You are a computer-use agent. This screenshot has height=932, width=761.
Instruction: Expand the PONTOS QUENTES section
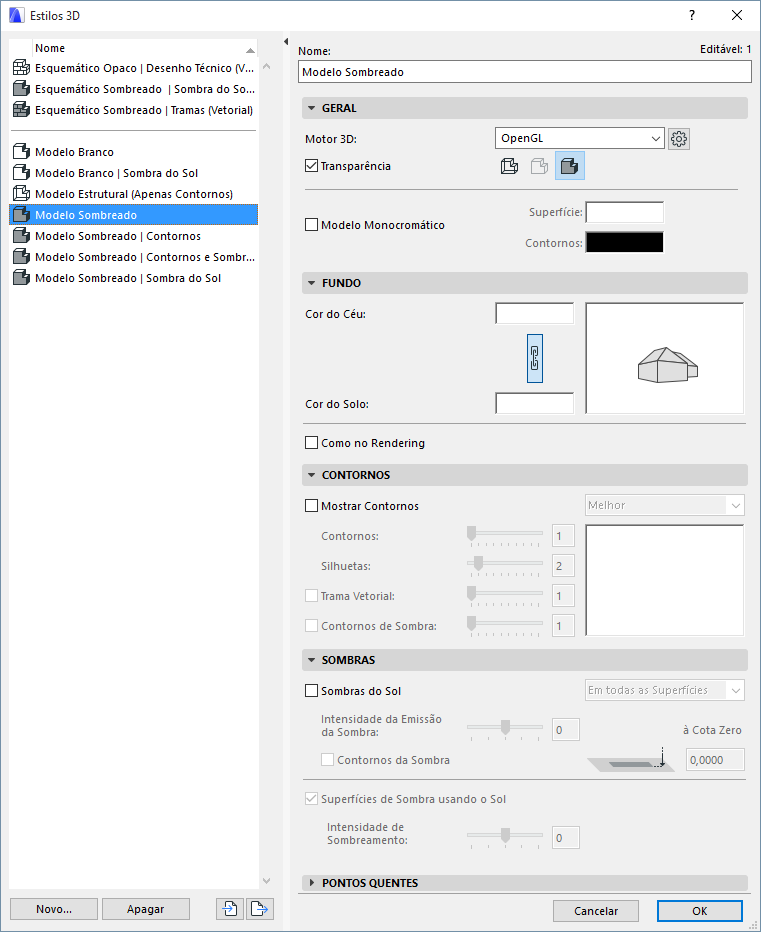click(312, 883)
